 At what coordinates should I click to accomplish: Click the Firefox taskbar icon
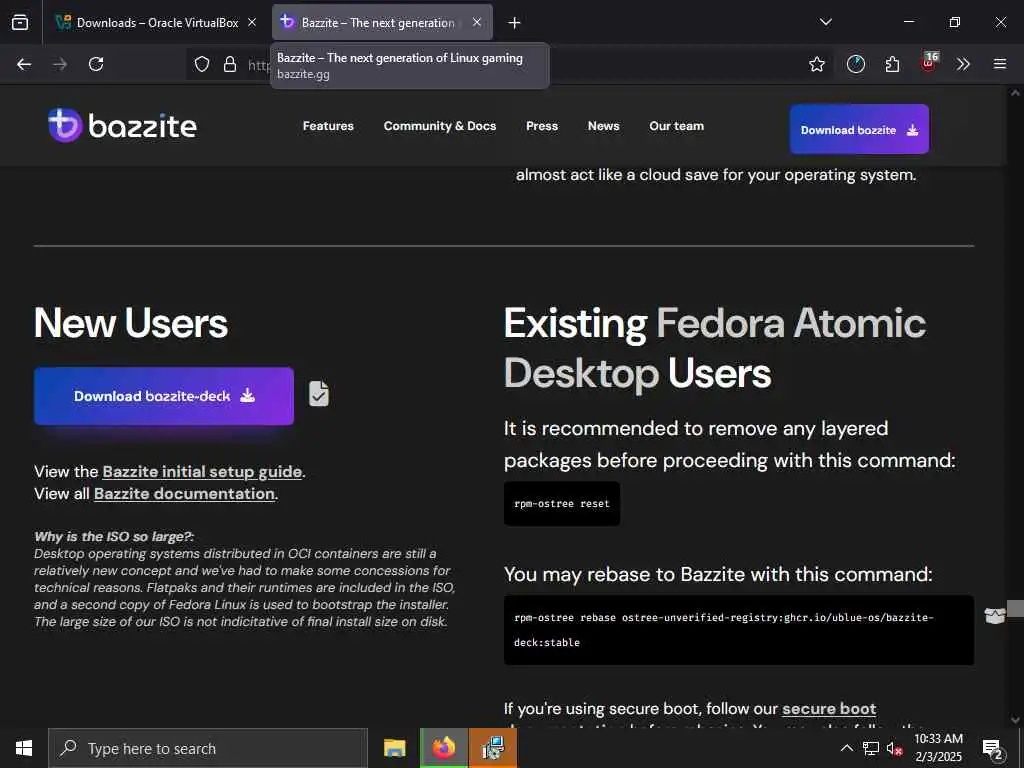point(443,748)
